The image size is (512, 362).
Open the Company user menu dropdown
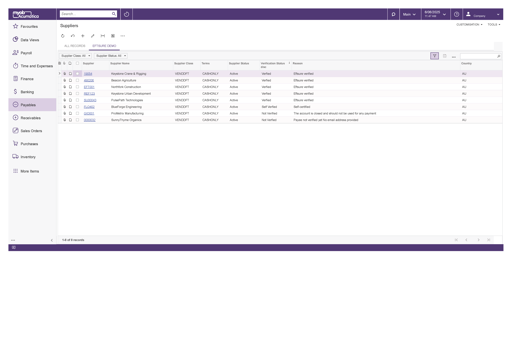[x=483, y=14]
